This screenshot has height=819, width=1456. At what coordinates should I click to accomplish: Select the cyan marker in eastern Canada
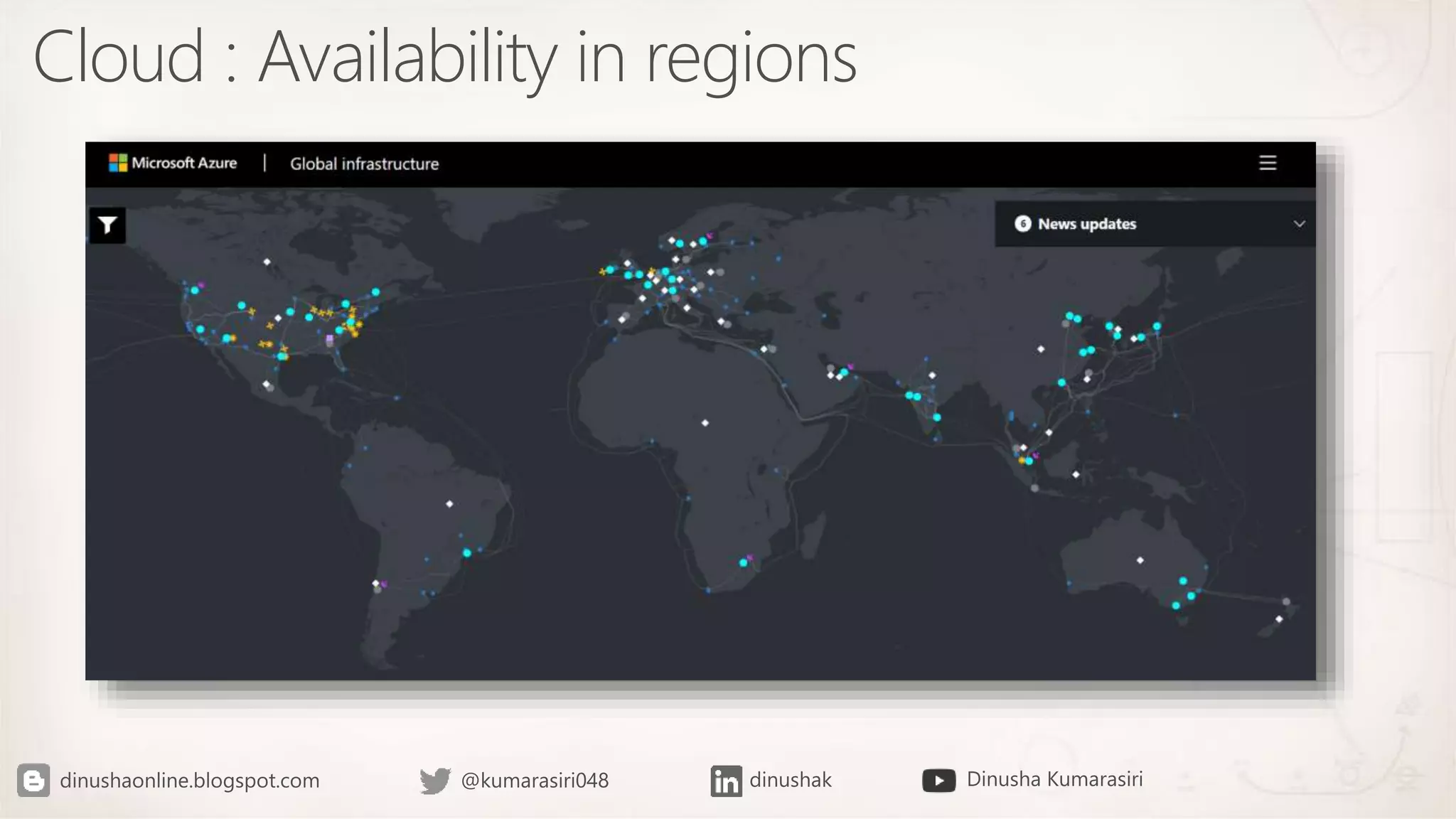coord(375,292)
